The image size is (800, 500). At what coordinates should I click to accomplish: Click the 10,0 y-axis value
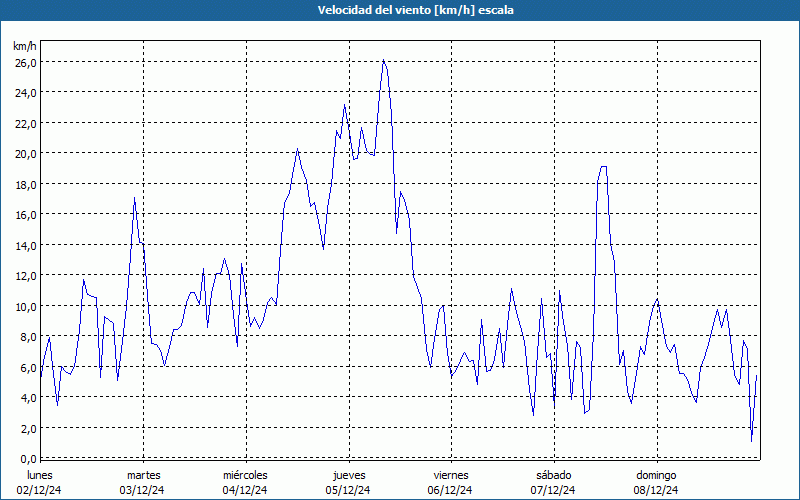[x=26, y=307]
